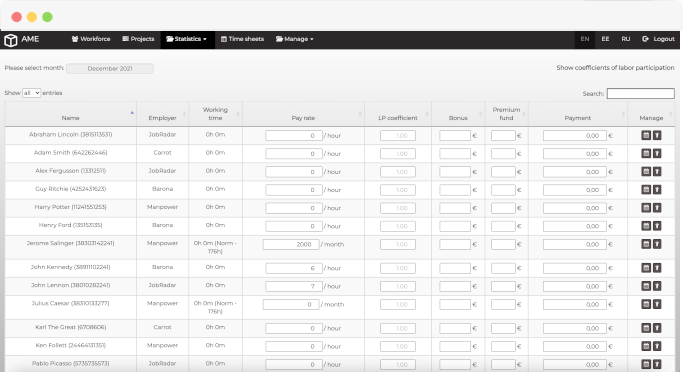Expand the Statistics menu

pyautogui.click(x=187, y=39)
